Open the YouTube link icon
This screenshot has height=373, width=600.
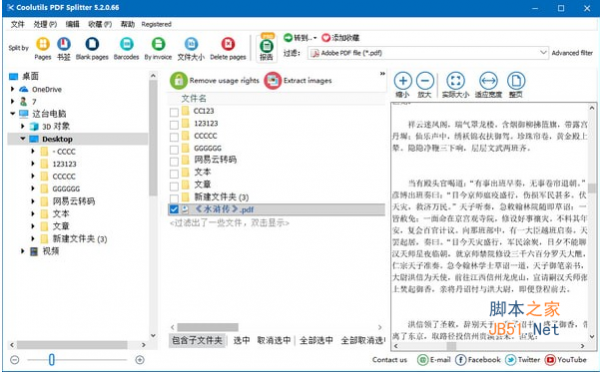(550, 360)
